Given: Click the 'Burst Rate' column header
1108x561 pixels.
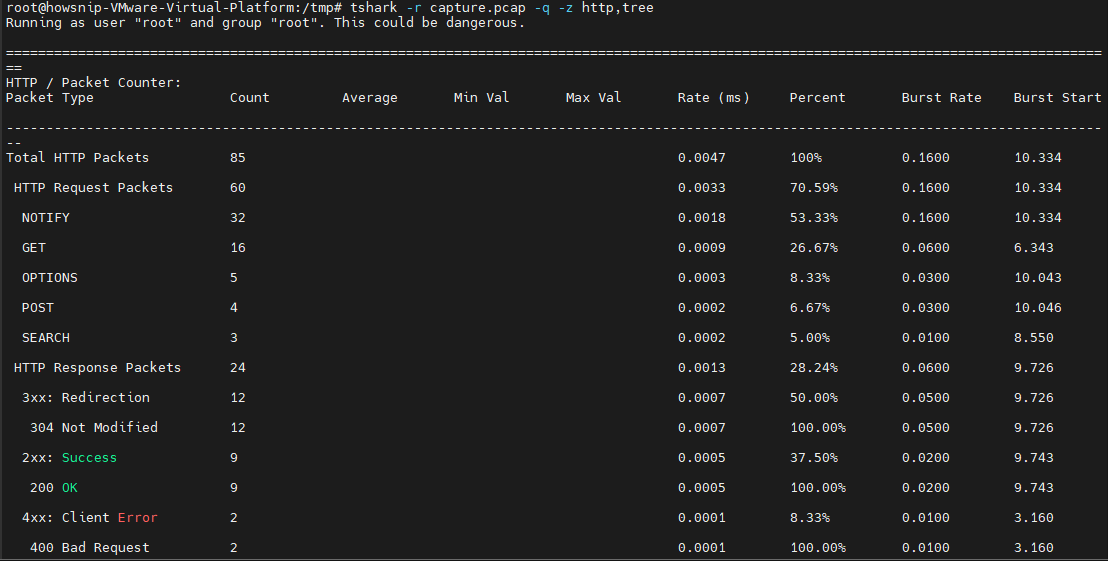Looking at the screenshot, I should click(941, 98).
